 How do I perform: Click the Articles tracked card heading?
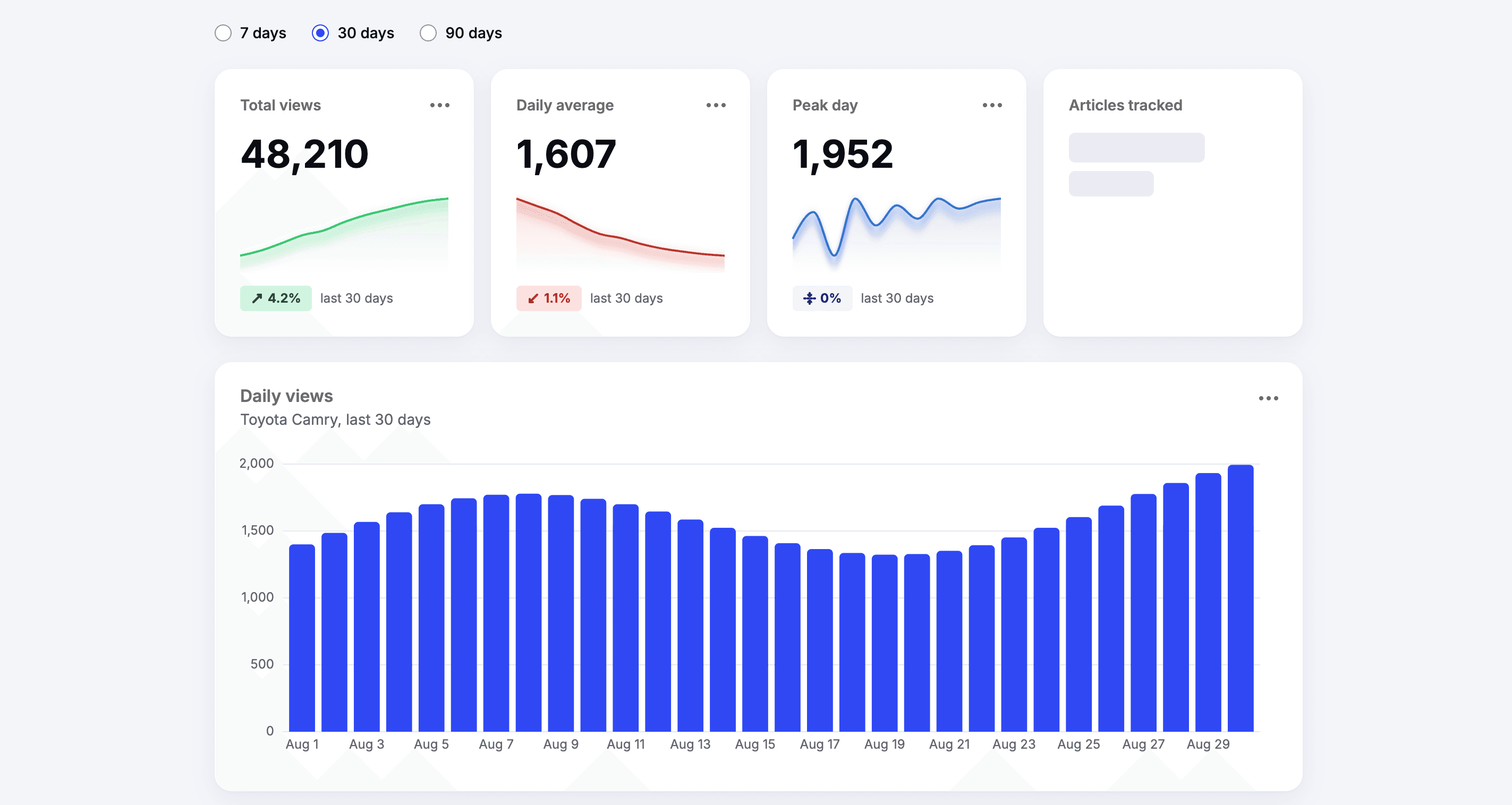coord(1125,105)
